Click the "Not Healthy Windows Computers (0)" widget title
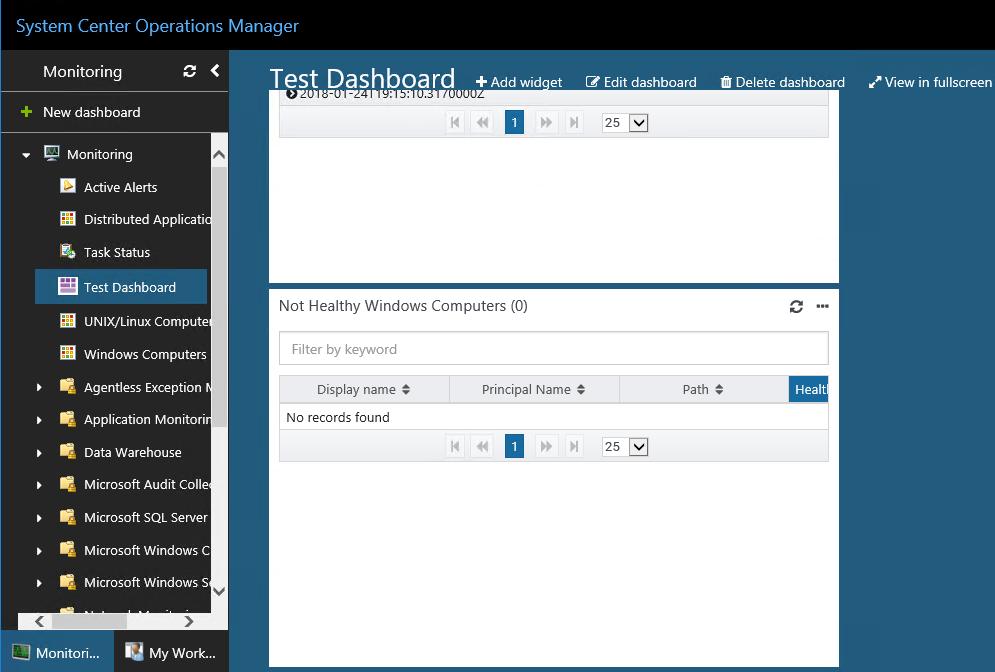Image resolution: width=995 pixels, height=672 pixels. (403, 306)
